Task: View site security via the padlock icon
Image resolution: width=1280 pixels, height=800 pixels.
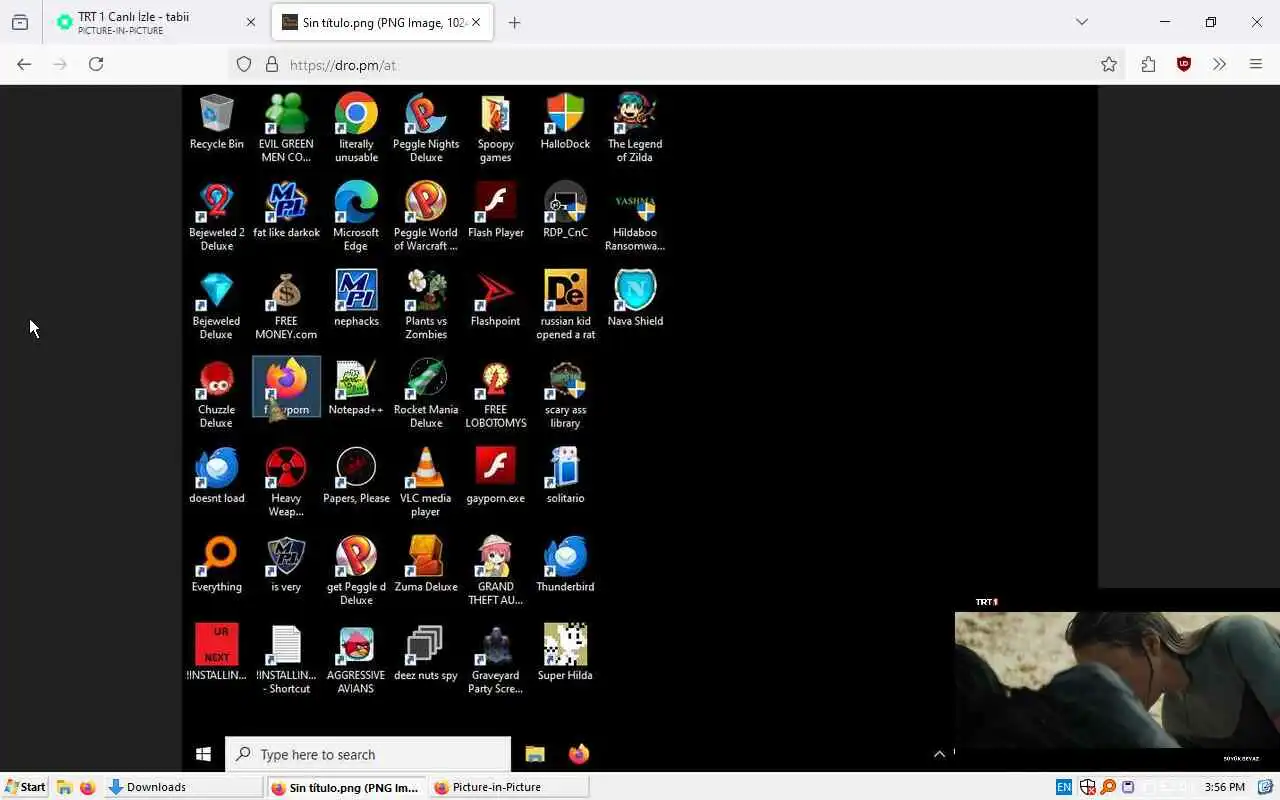Action: click(x=271, y=64)
